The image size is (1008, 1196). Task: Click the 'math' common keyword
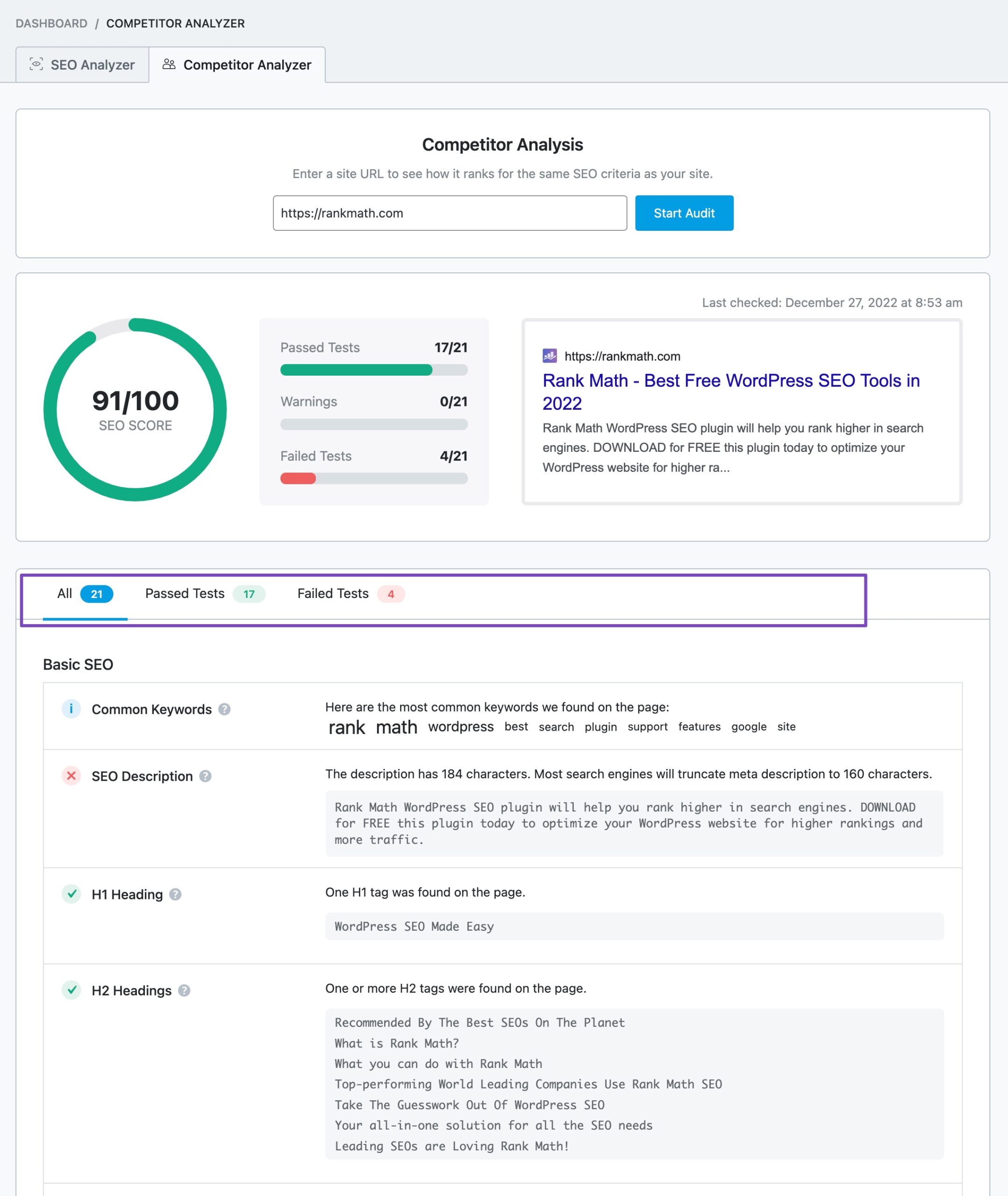click(x=397, y=727)
